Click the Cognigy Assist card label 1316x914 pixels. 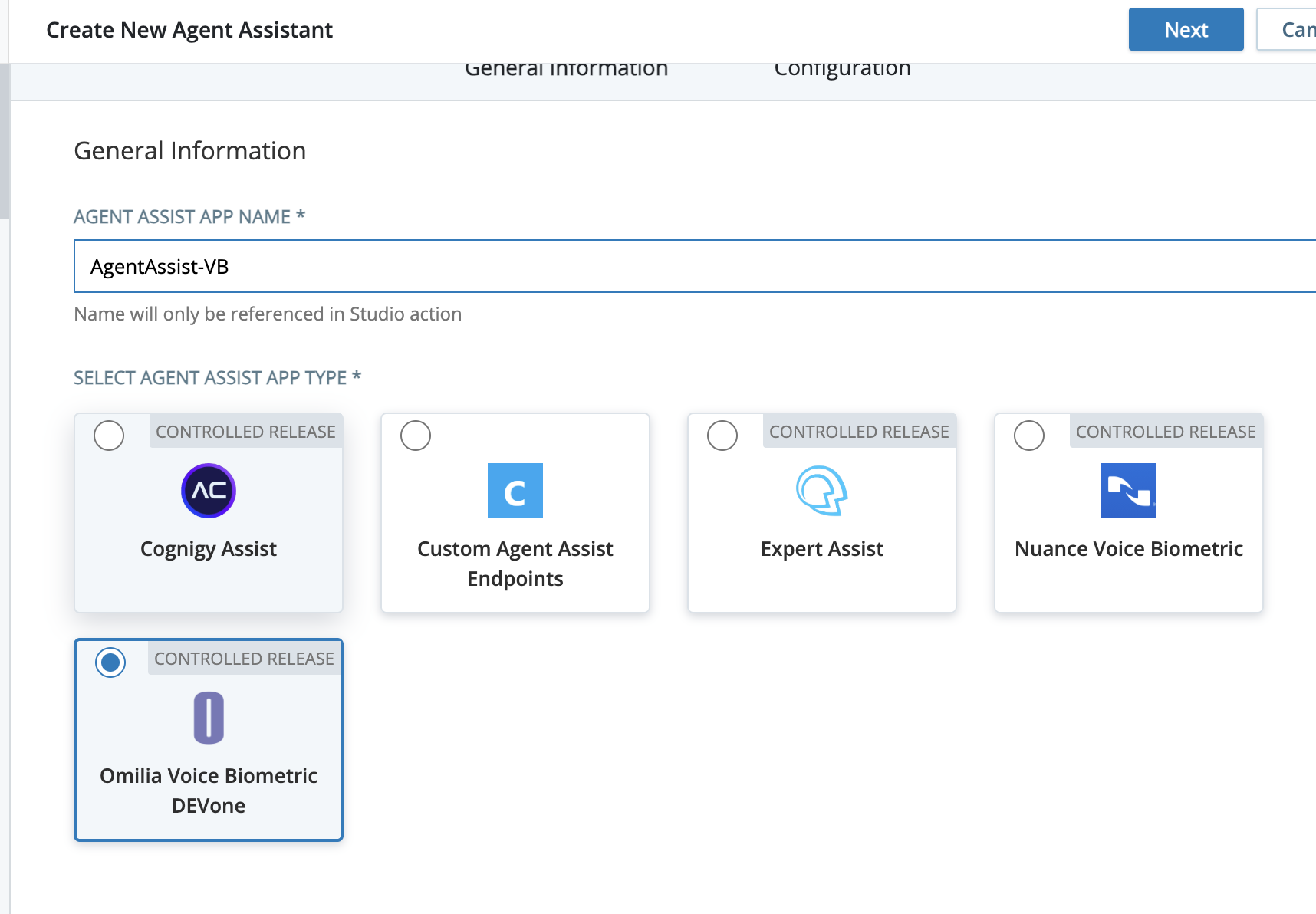[209, 549]
